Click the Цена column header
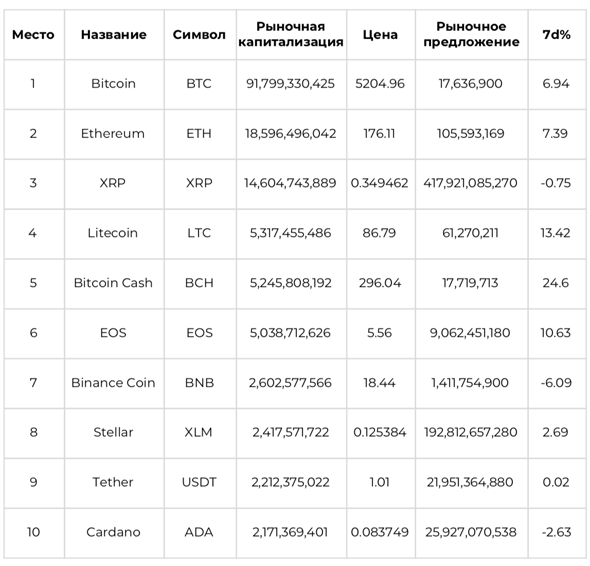This screenshot has width=590, height=566. coord(380,35)
